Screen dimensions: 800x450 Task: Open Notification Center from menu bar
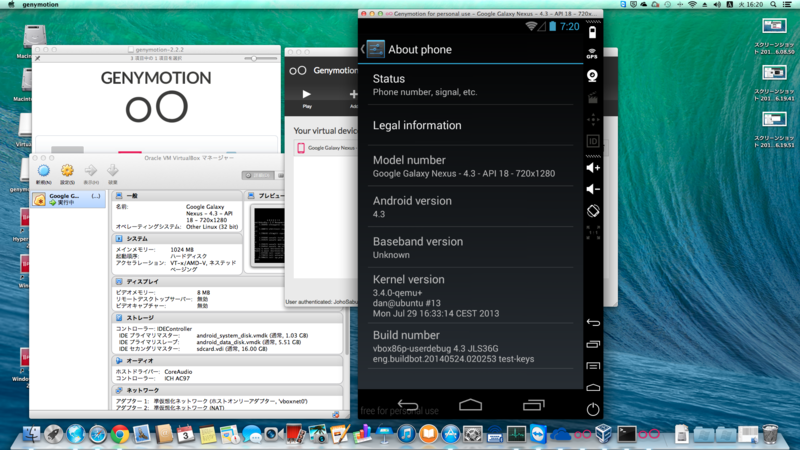click(787, 4)
